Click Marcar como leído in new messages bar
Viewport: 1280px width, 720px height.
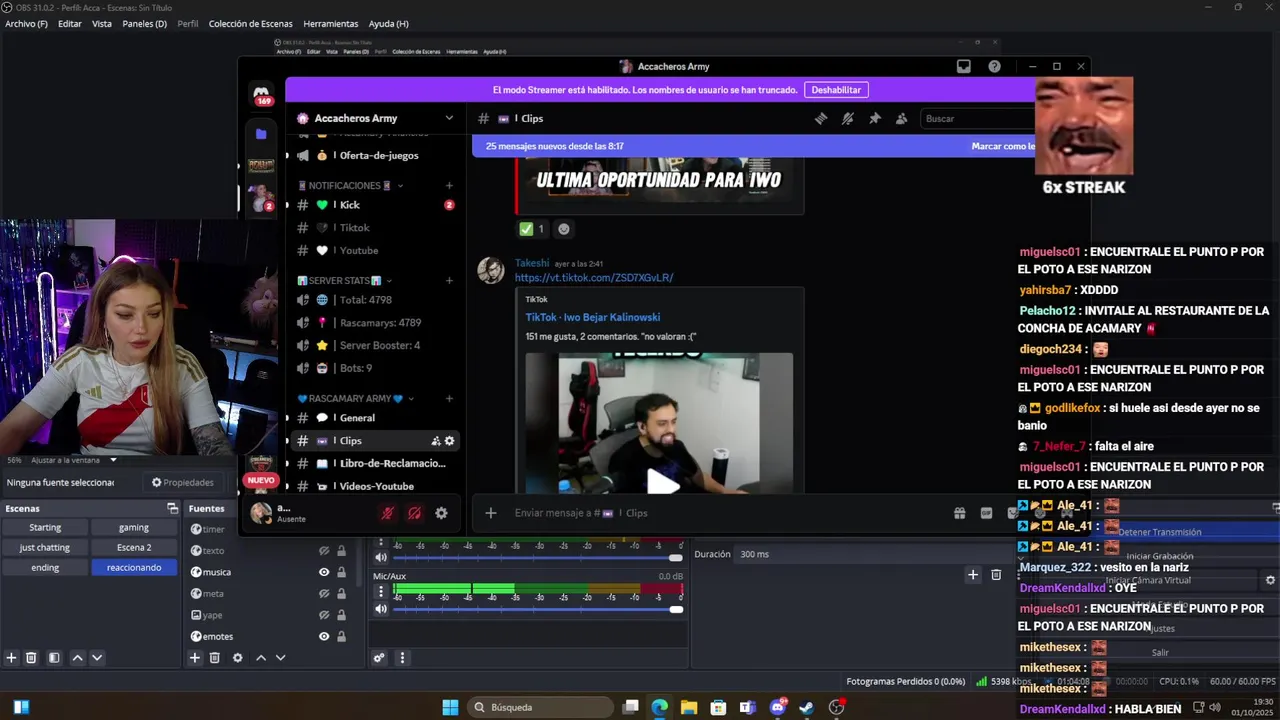(1003, 146)
